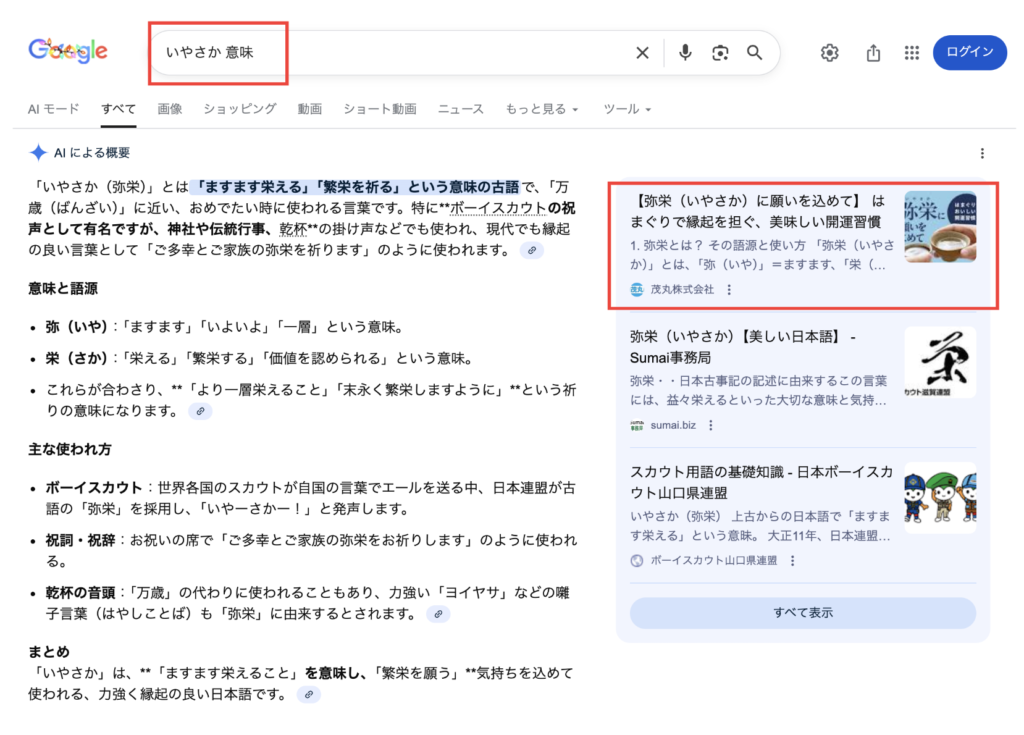Expand the もっと見る dropdown
Image resolution: width=1024 pixels, height=735 pixels.
click(541, 109)
